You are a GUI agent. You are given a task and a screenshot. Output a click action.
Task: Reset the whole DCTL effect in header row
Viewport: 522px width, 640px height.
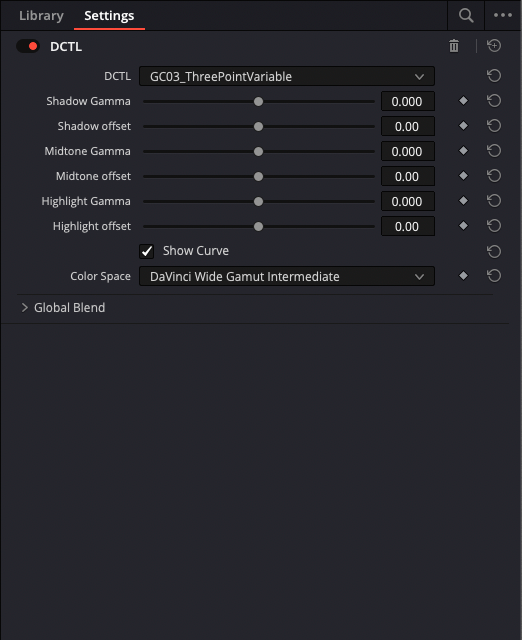(x=494, y=46)
